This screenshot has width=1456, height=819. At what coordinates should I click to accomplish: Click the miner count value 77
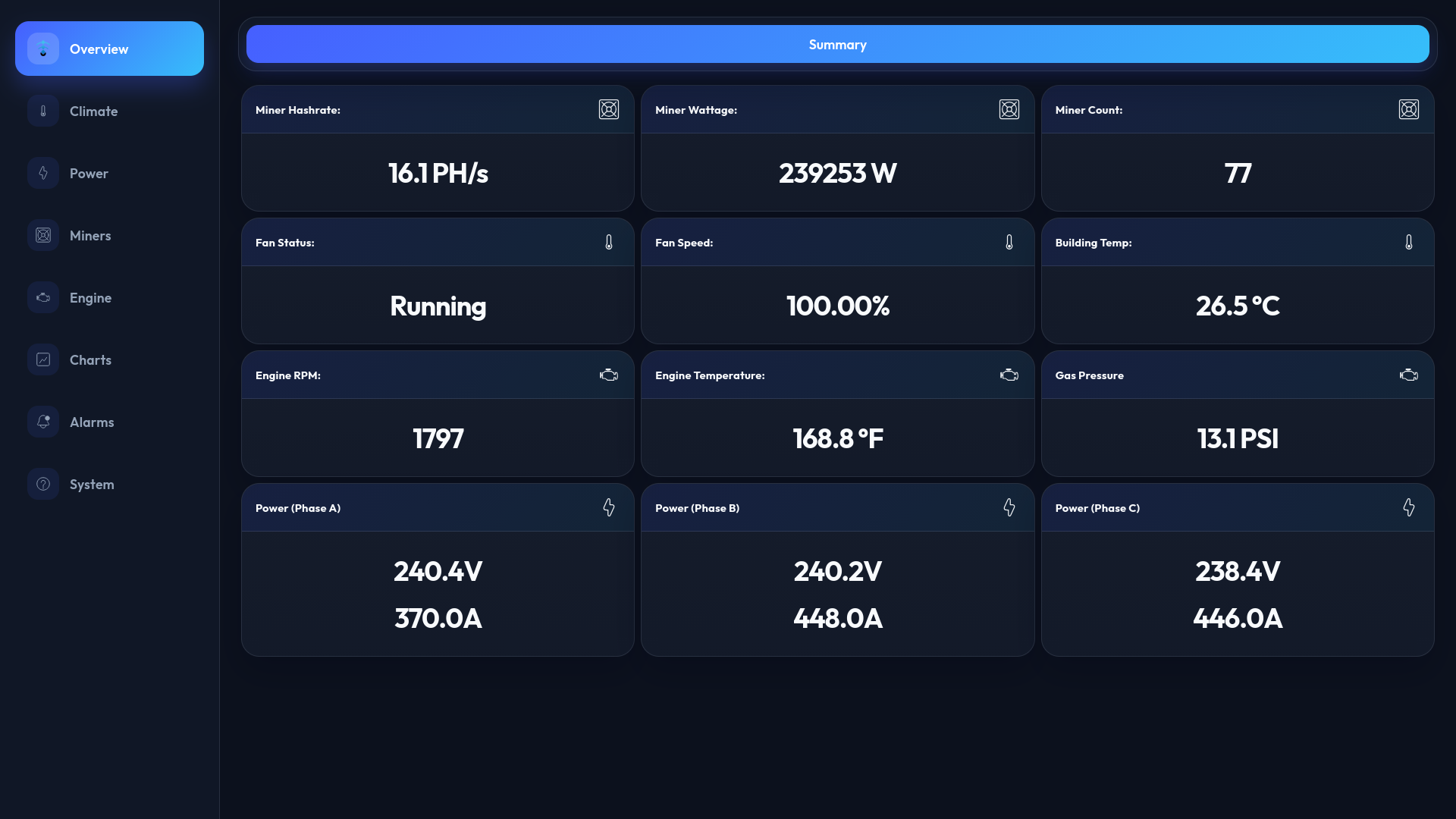click(1238, 173)
